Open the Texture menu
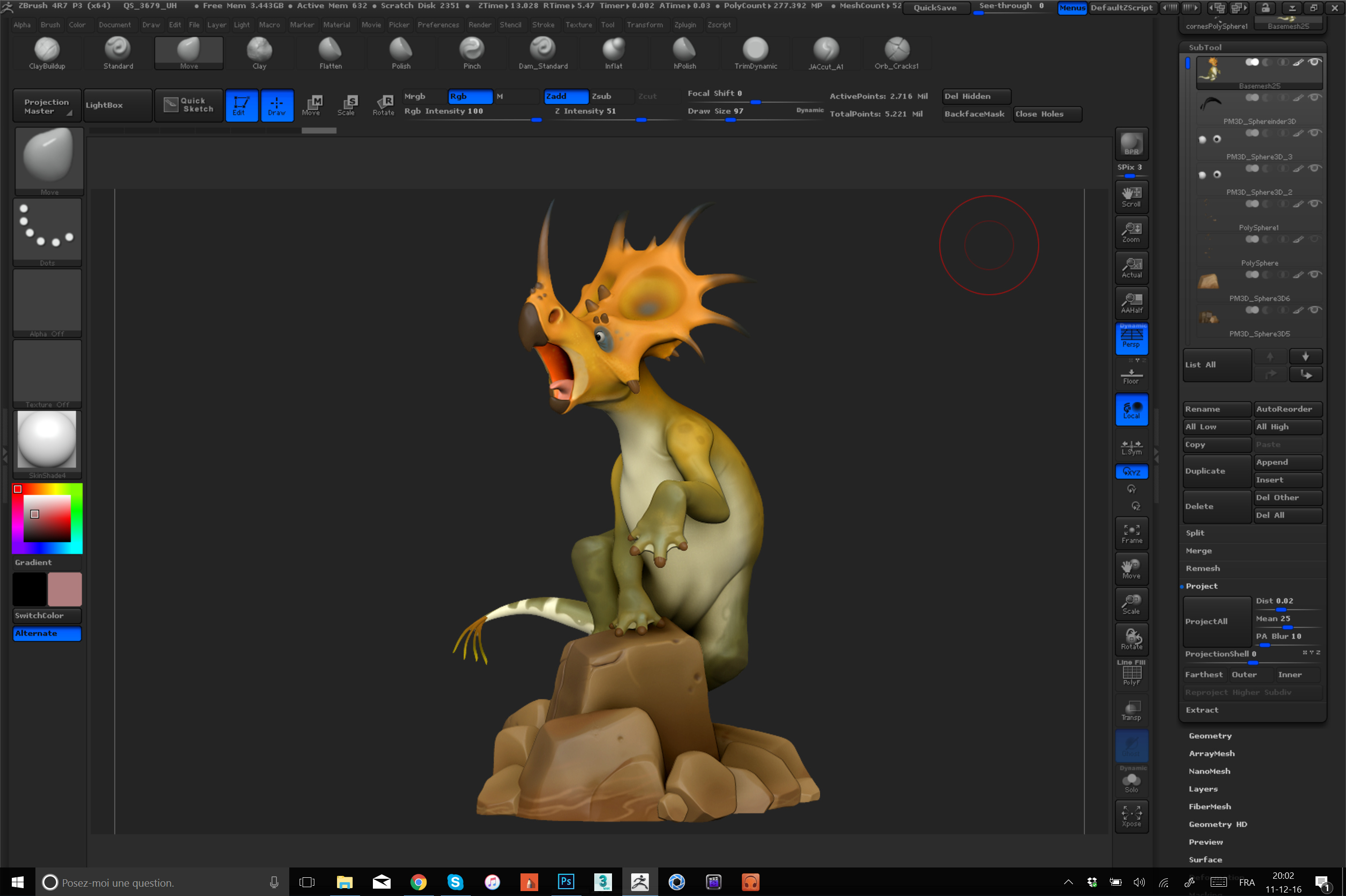1346x896 pixels. pyautogui.click(x=579, y=25)
